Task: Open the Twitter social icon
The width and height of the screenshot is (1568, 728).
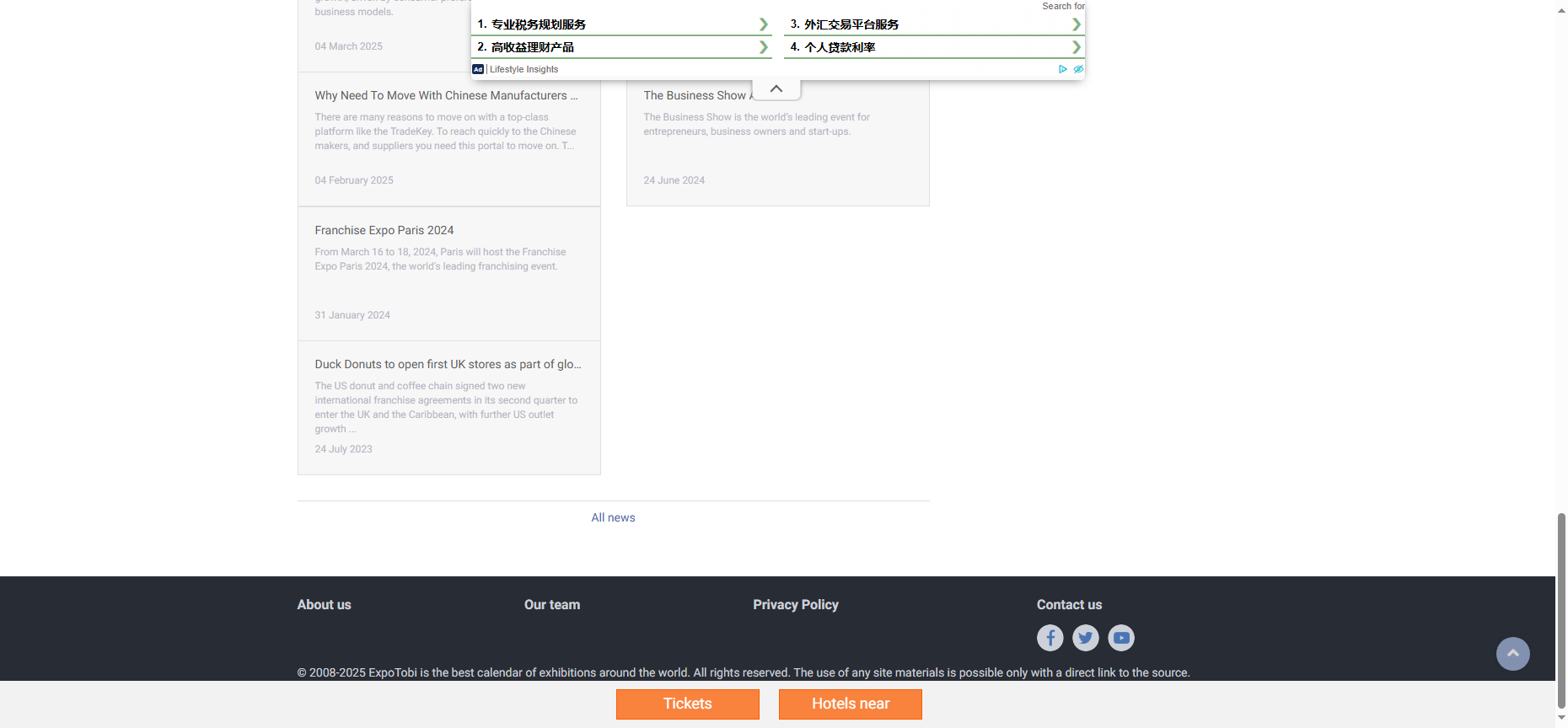Action: tap(1085, 638)
